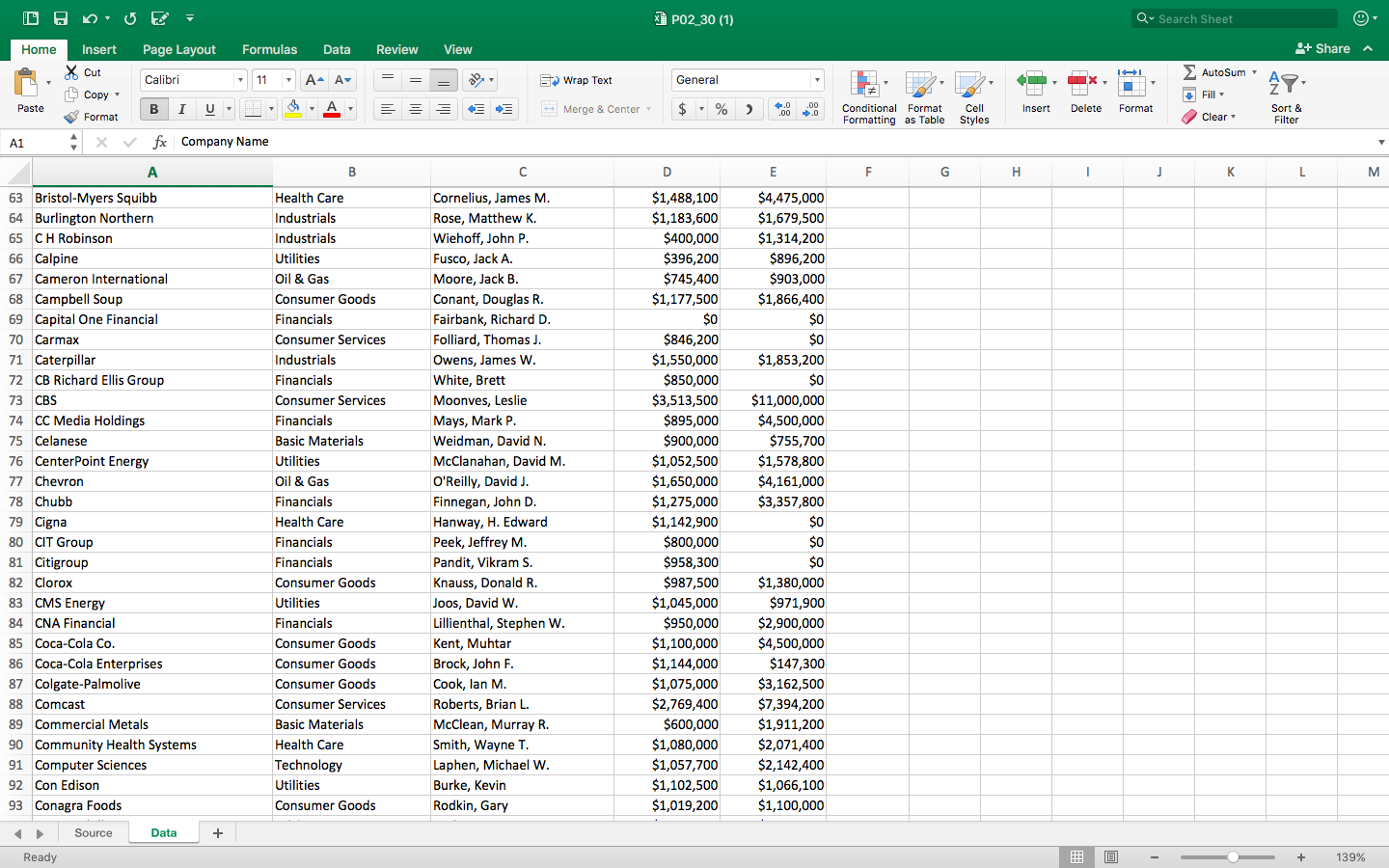Click the zoom slider handle
This screenshot has width=1389, height=868.
click(x=1233, y=857)
